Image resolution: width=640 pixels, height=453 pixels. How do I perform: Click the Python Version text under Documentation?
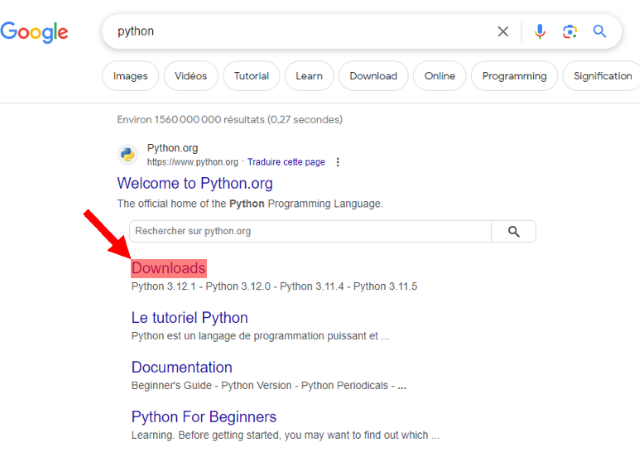coord(256,386)
